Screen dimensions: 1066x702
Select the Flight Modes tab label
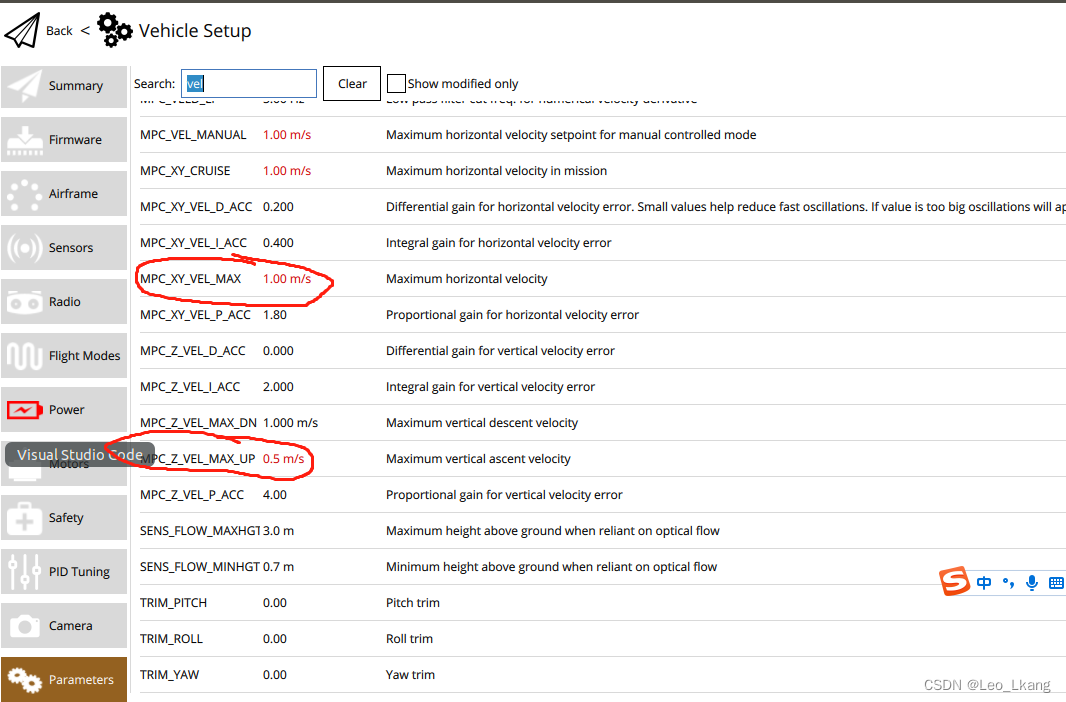pos(84,355)
